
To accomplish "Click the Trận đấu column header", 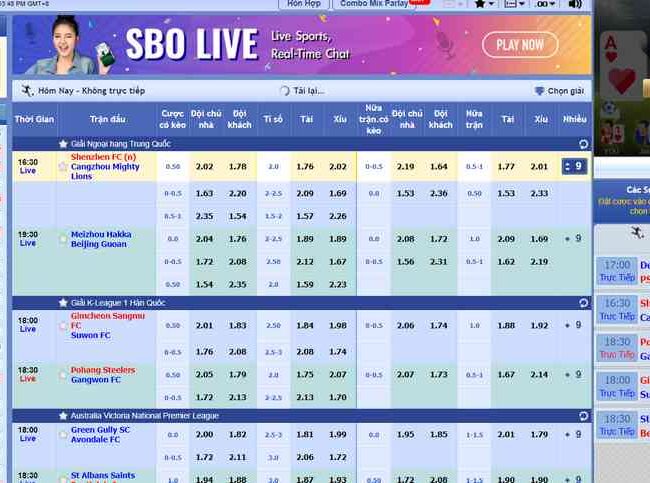I will tap(108, 119).
